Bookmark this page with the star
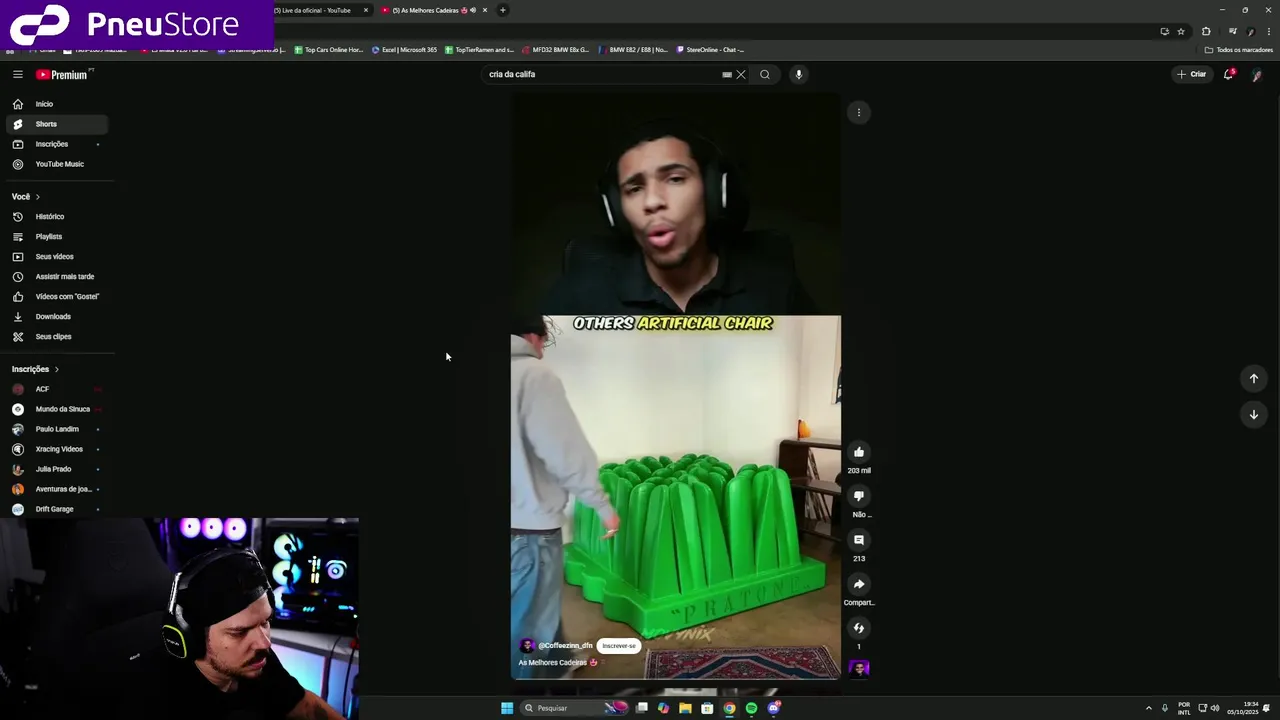This screenshot has height=720, width=1280. click(1181, 31)
